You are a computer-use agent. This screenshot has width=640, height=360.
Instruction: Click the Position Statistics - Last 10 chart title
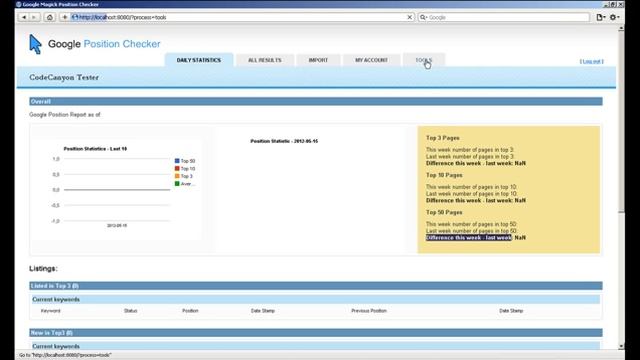pyautogui.click(x=95, y=149)
